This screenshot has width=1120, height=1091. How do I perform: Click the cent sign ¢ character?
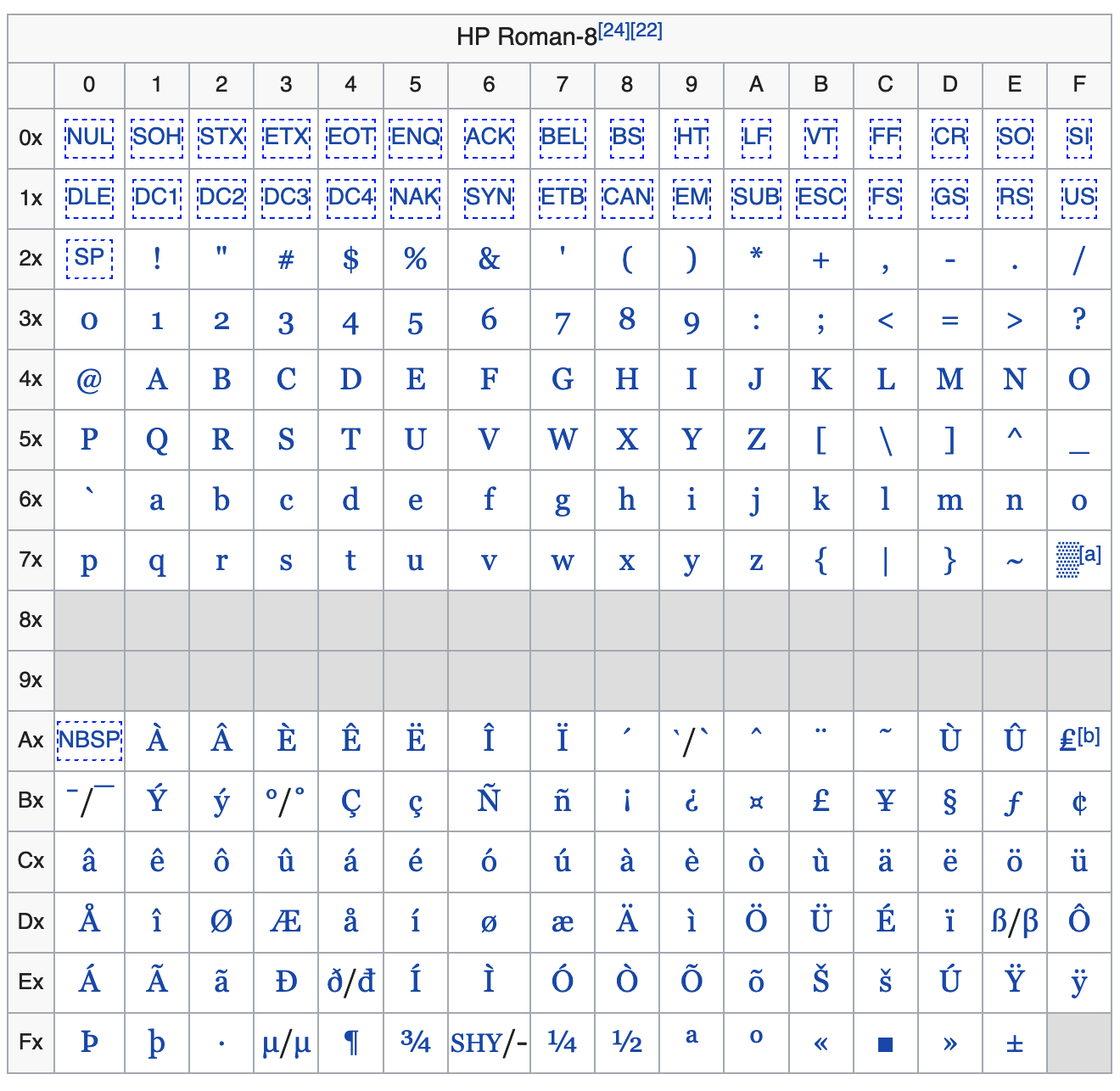click(1078, 802)
